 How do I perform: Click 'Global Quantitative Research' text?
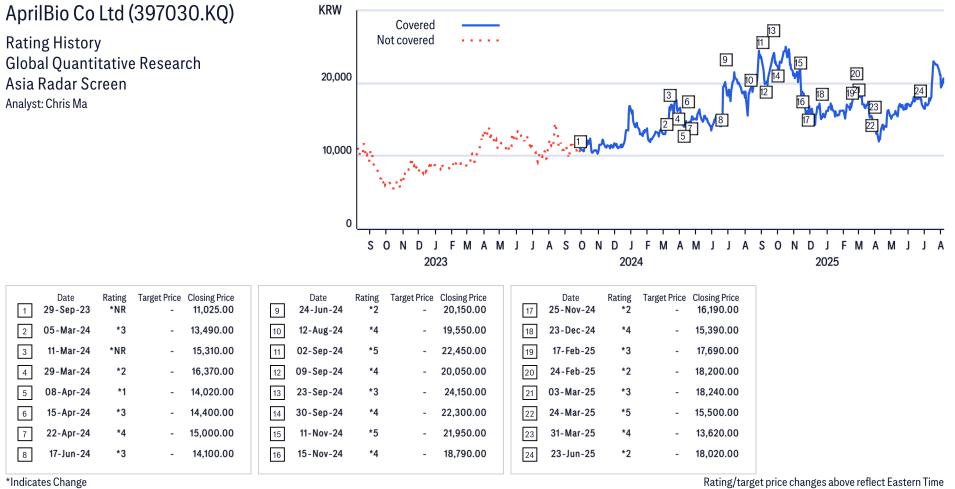(x=103, y=63)
